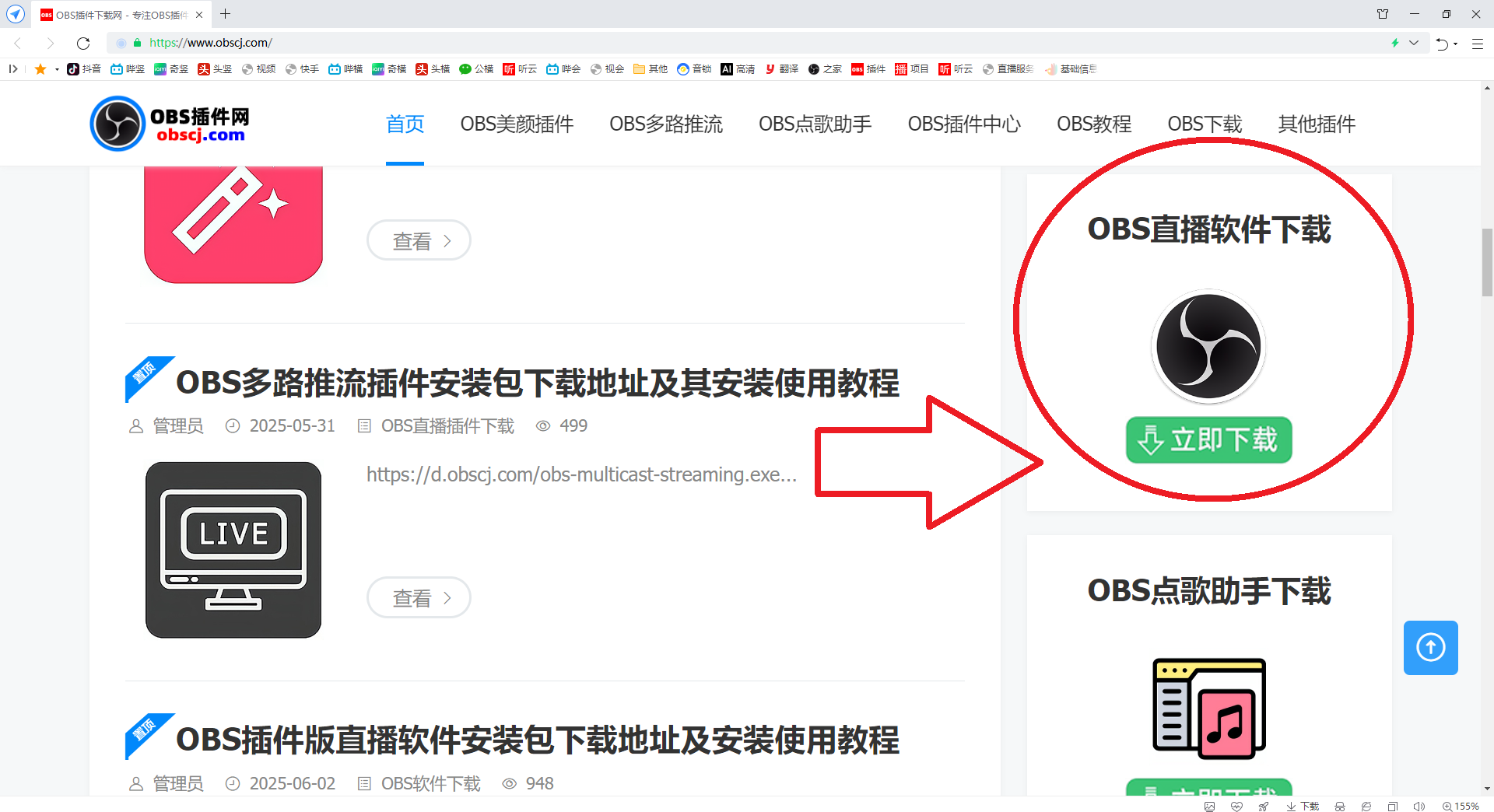The image size is (1494, 812).
Task: Open the browser hamburger main menu
Action: pyautogui.click(x=1477, y=44)
